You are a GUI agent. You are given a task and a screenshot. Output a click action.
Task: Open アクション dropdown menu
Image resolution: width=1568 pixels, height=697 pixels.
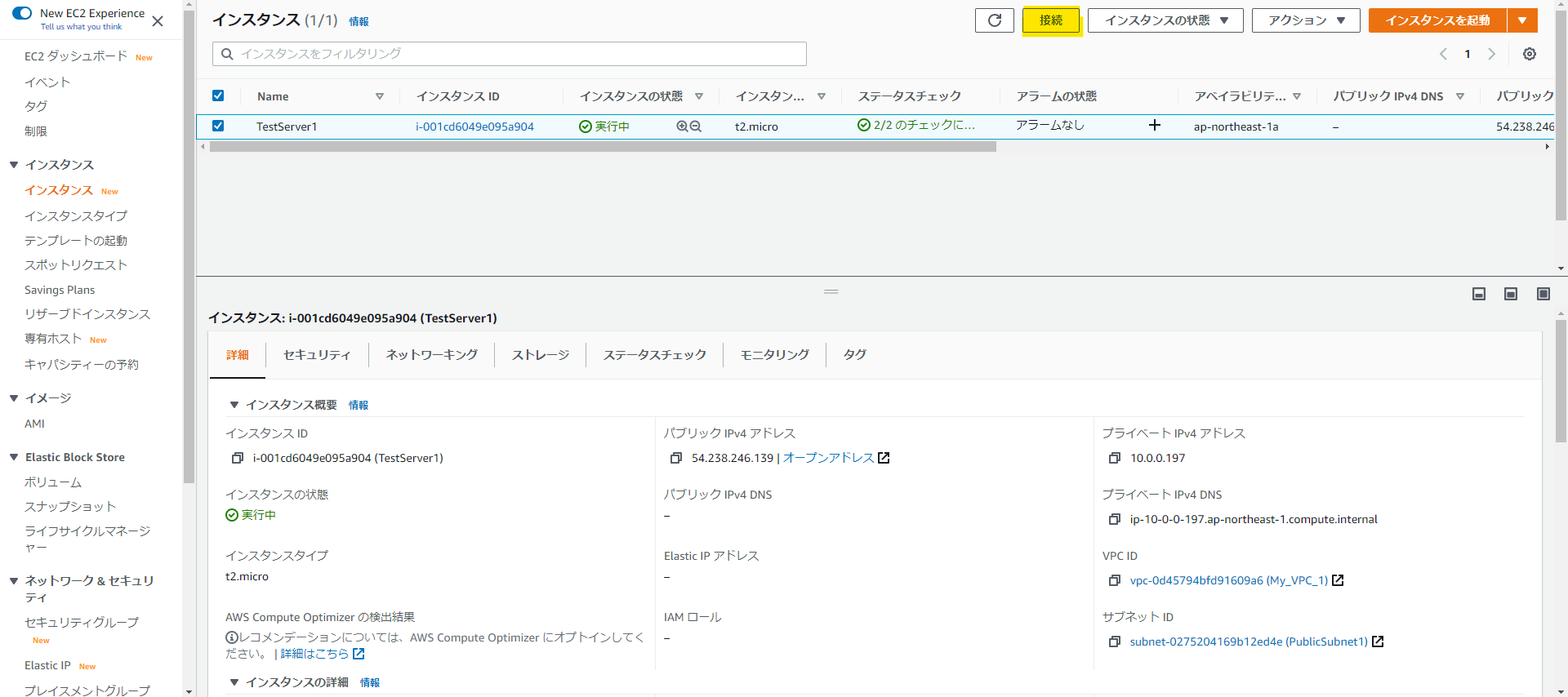pos(1306,20)
